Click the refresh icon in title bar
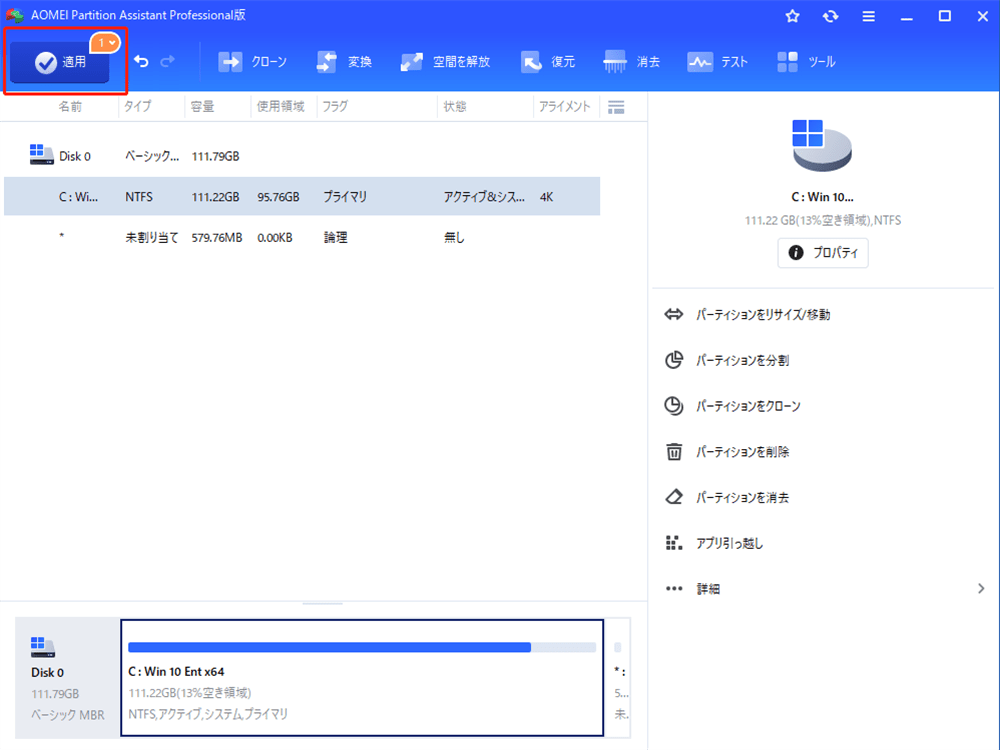 point(830,16)
